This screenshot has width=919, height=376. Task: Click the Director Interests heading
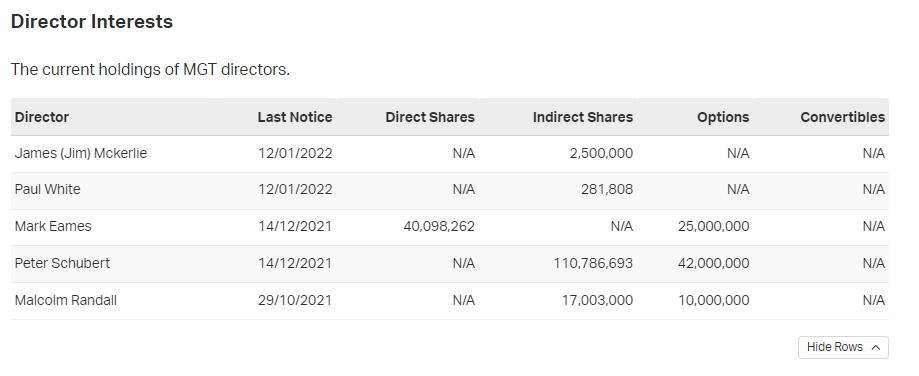click(x=92, y=22)
